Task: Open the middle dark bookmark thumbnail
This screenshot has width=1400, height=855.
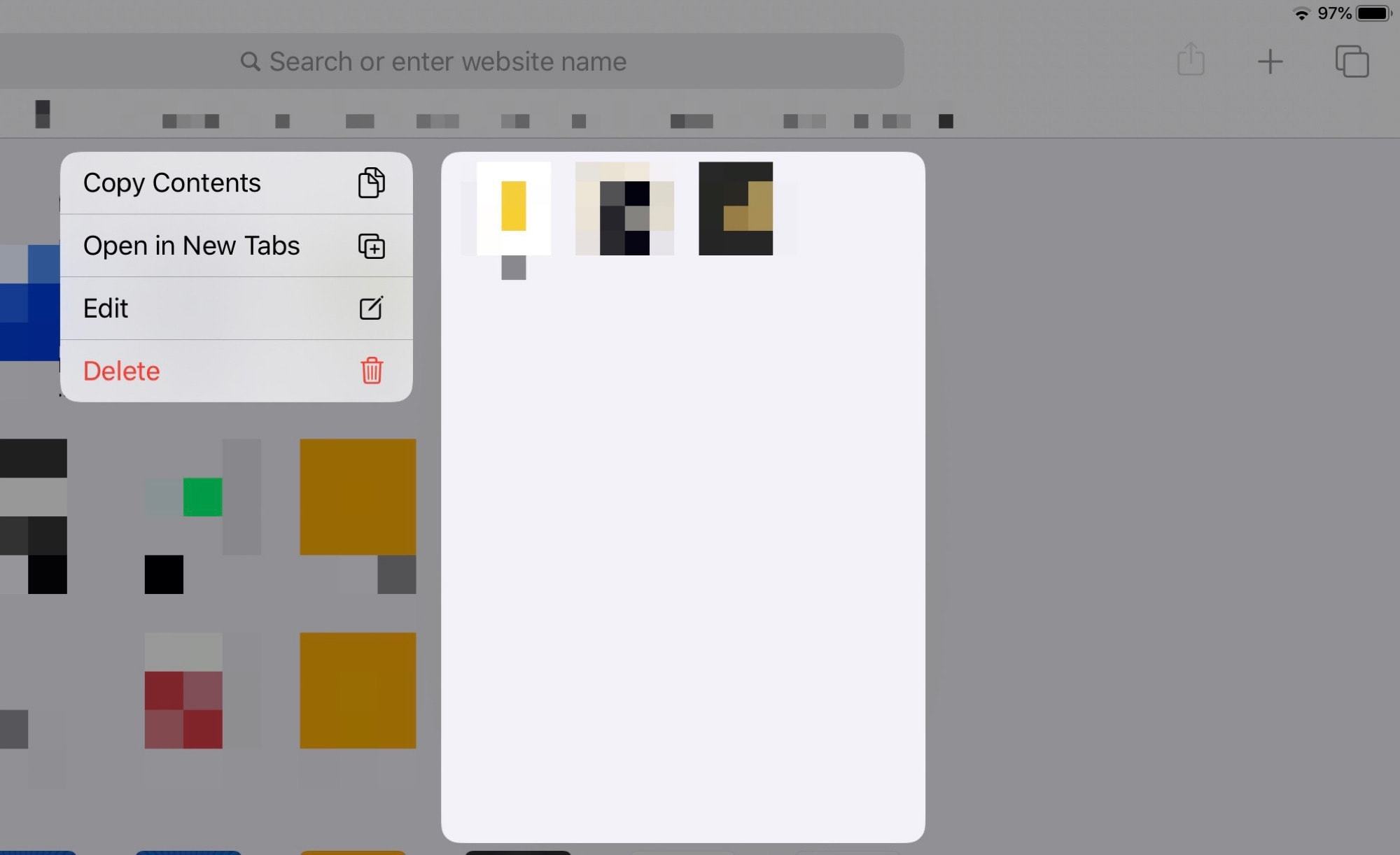Action: 624,209
